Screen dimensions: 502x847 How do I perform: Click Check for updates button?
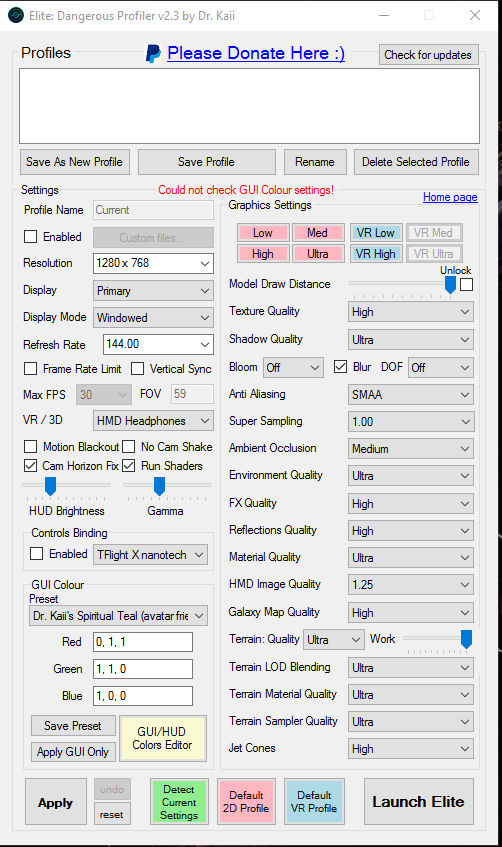tap(429, 55)
